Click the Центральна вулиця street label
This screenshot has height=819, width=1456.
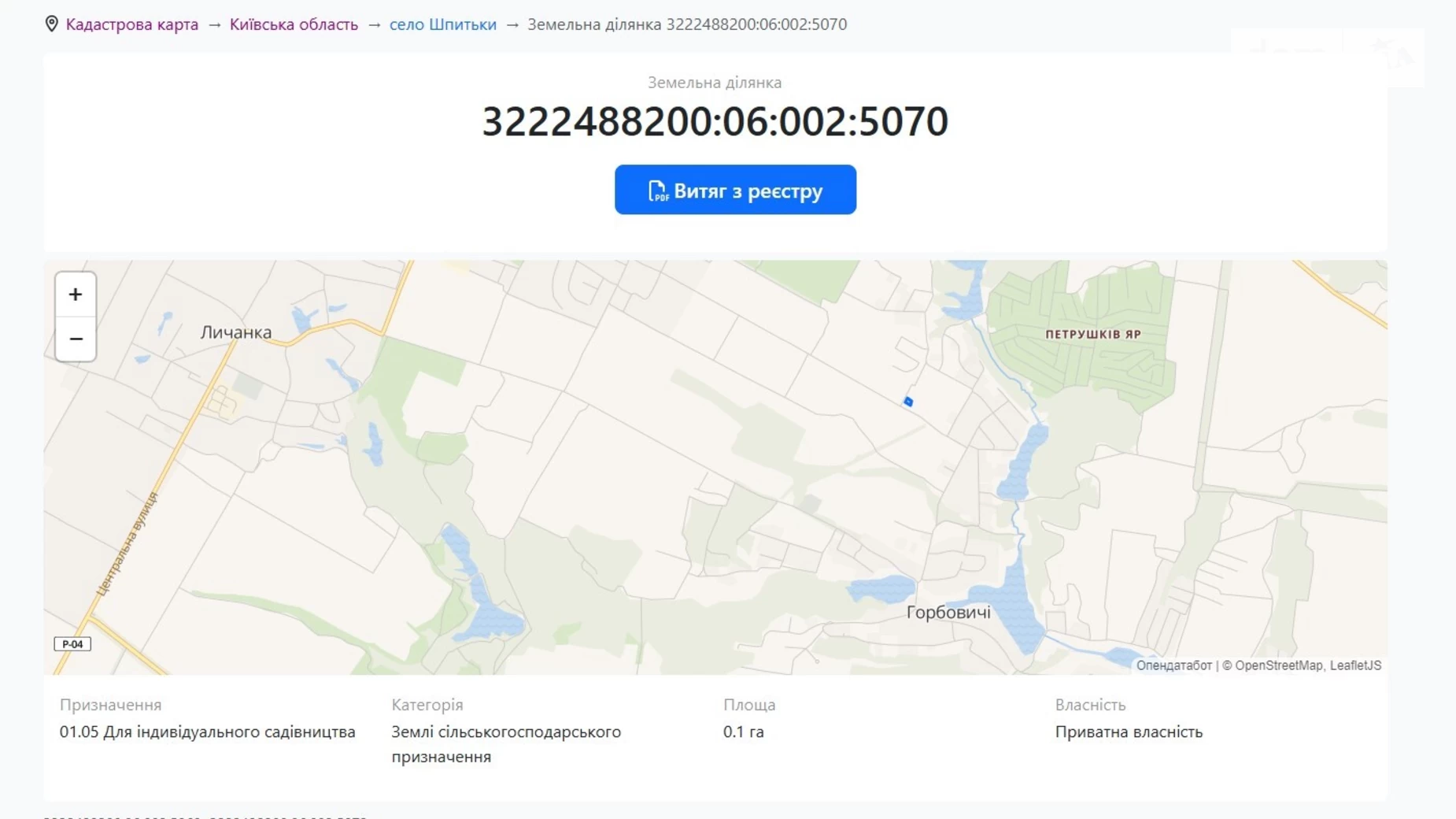(x=127, y=543)
